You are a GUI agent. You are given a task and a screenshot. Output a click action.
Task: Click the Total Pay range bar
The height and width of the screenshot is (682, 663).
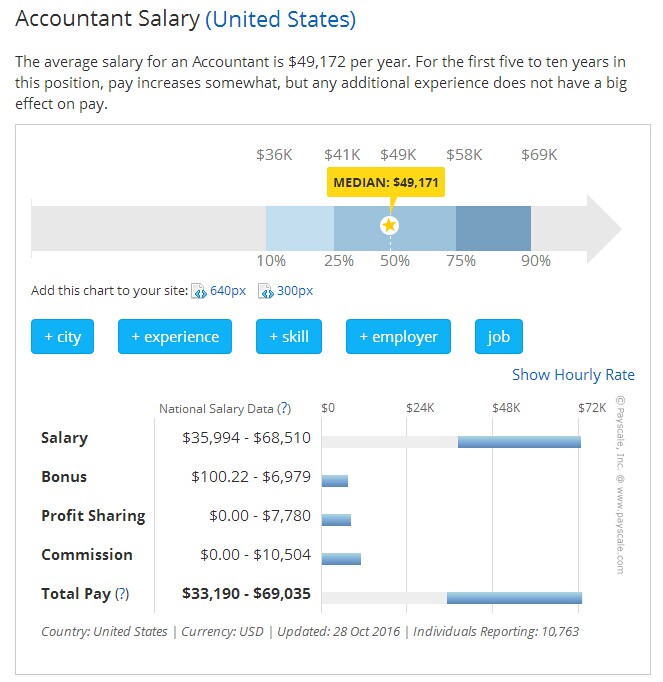(514, 598)
